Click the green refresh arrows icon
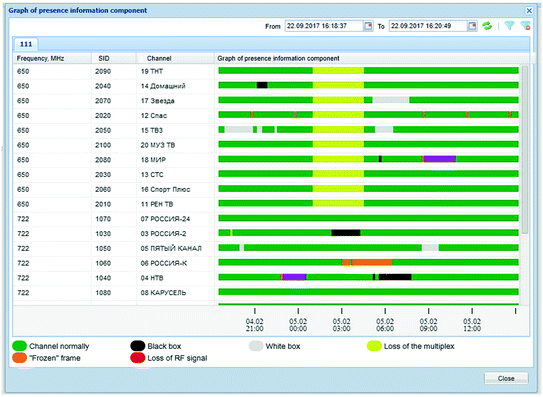Viewport: 543px width, 397px height. [x=487, y=26]
